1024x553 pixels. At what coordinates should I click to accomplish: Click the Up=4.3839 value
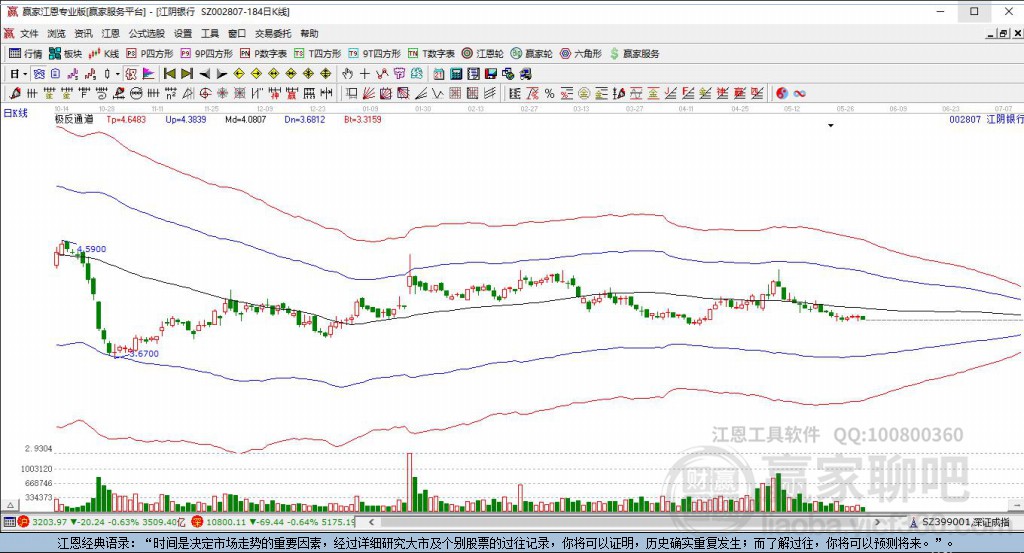click(185, 119)
